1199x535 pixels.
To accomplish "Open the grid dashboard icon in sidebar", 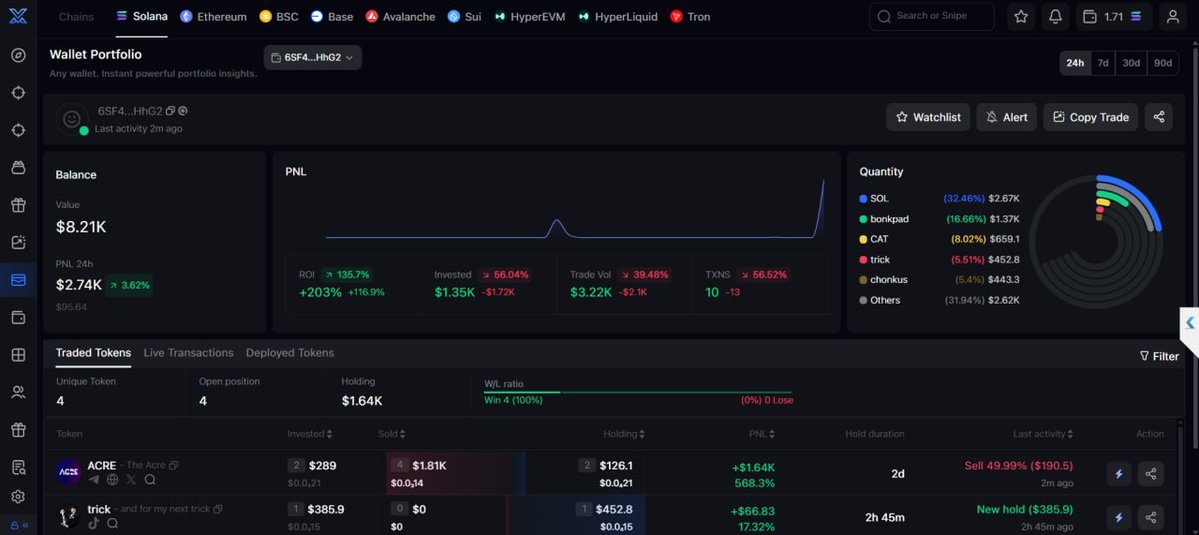I will coord(18,355).
